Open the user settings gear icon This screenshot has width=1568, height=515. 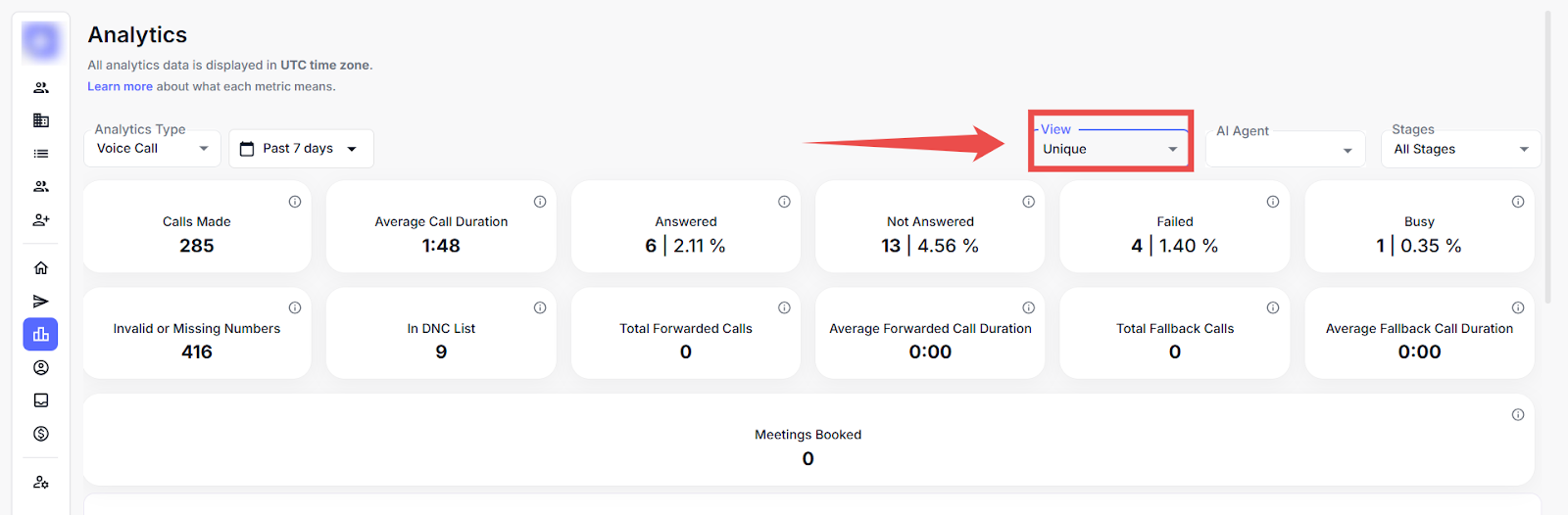pos(41,483)
